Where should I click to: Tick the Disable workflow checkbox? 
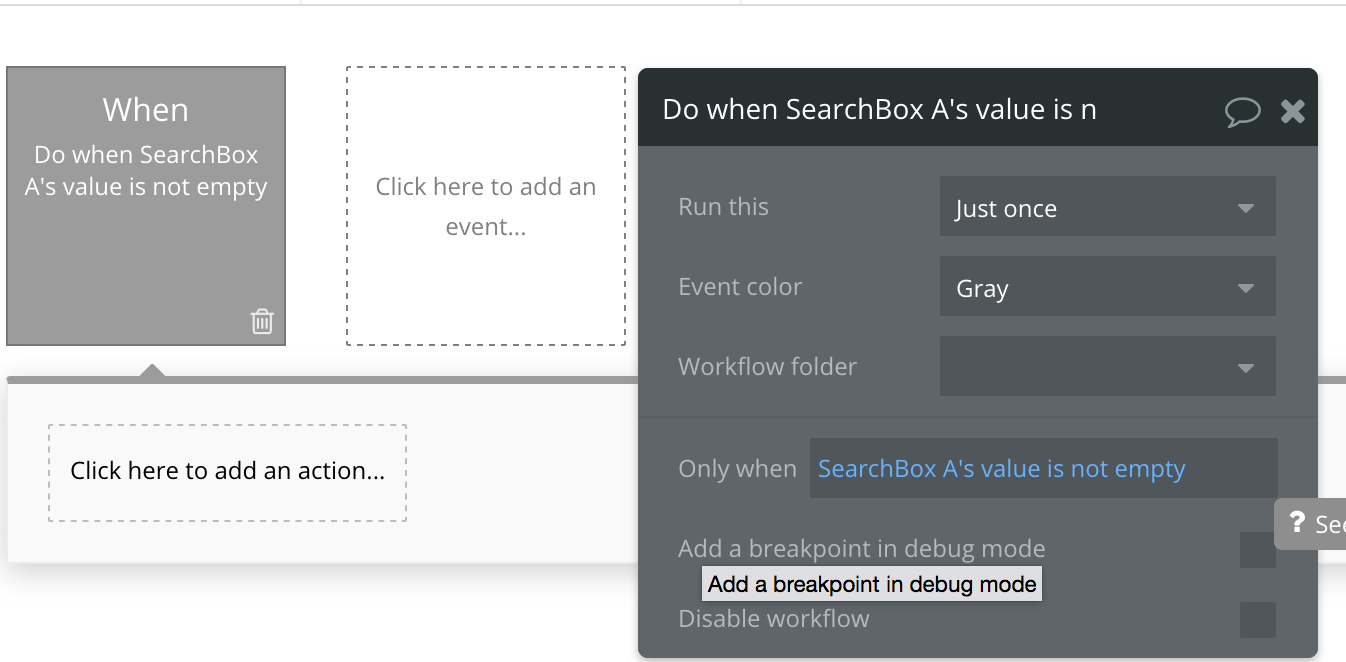(1257, 620)
